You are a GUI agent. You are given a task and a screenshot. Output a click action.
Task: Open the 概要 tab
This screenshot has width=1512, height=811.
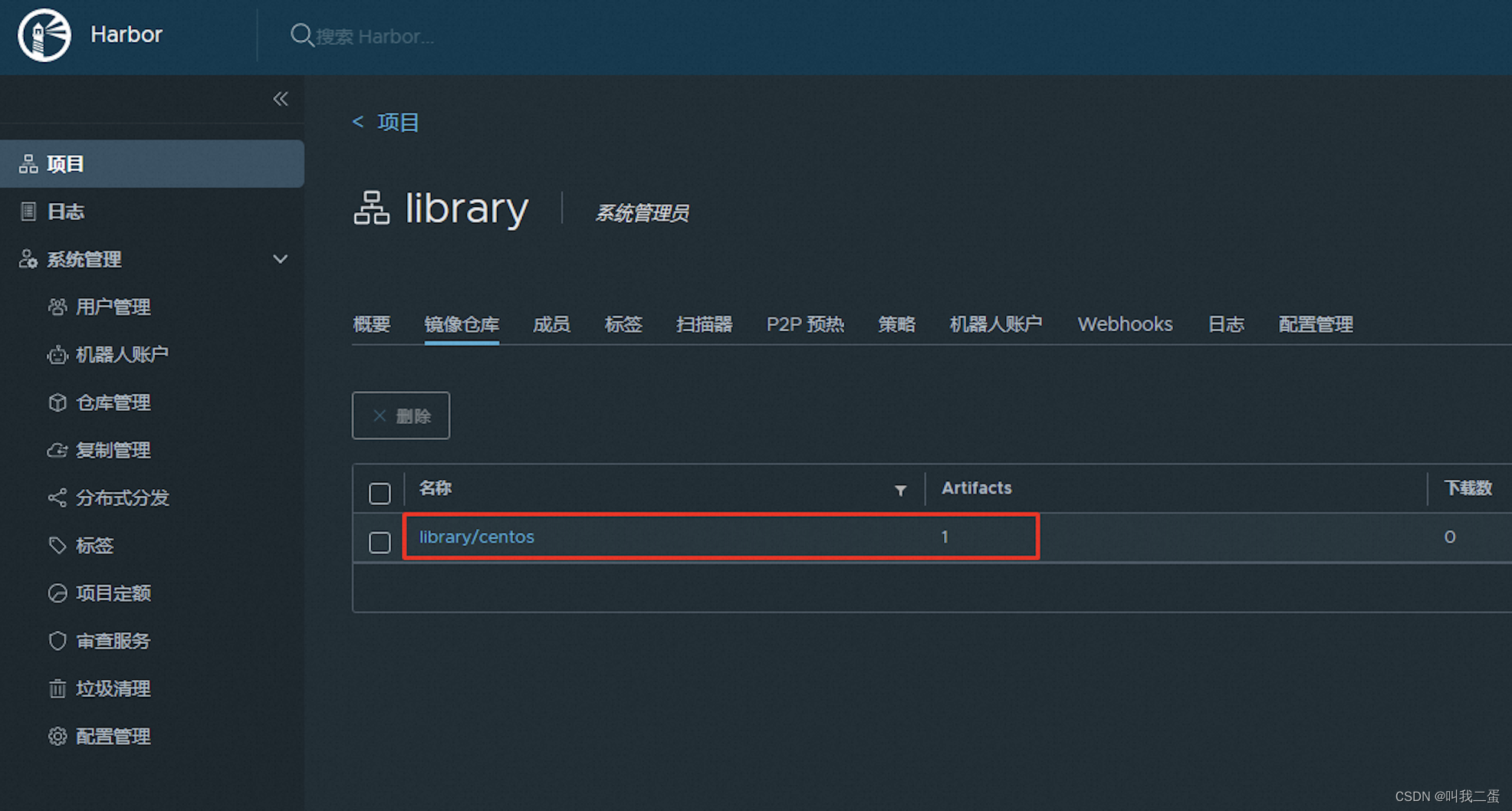[372, 324]
